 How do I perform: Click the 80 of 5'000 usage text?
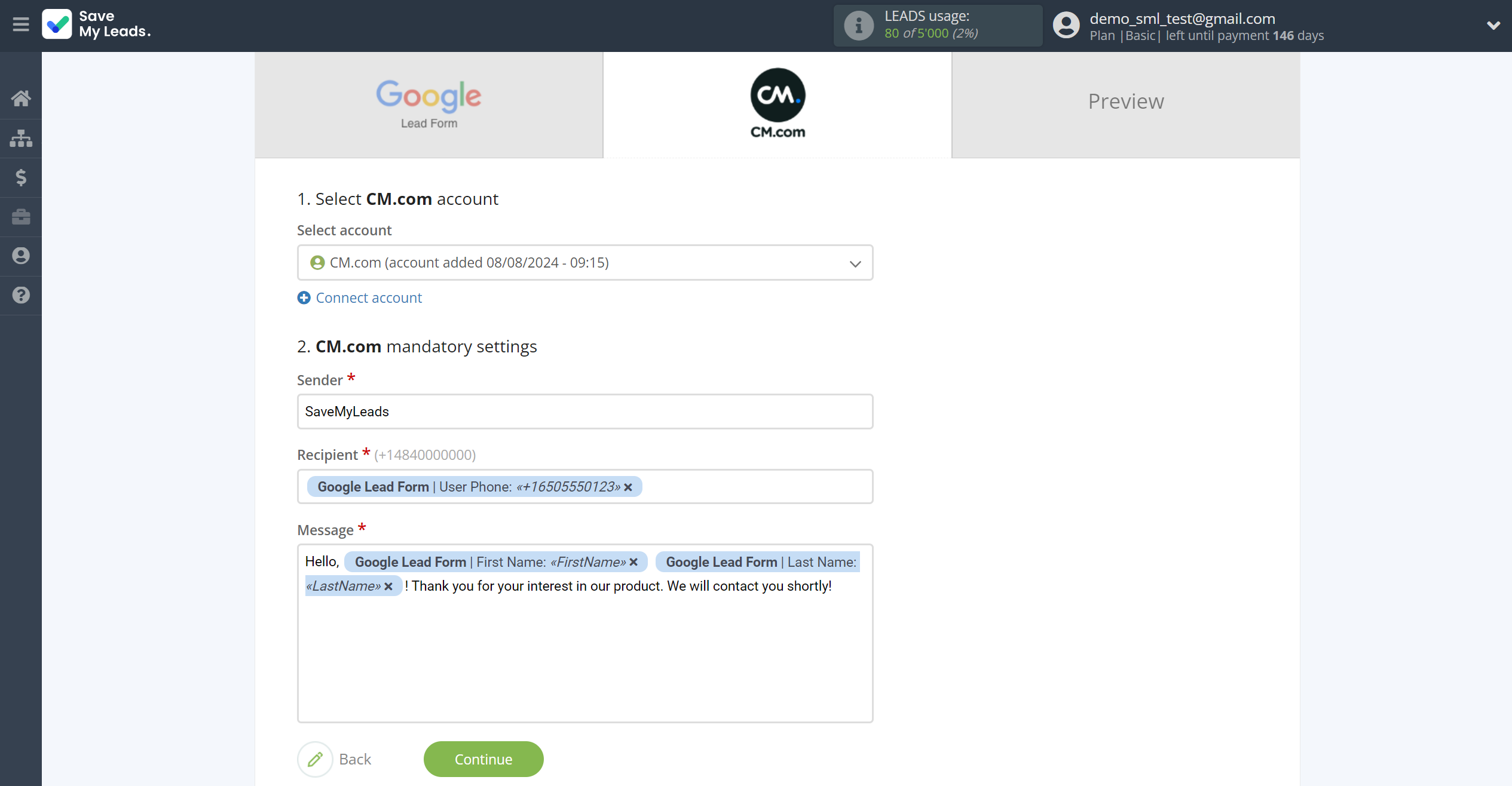click(931, 33)
